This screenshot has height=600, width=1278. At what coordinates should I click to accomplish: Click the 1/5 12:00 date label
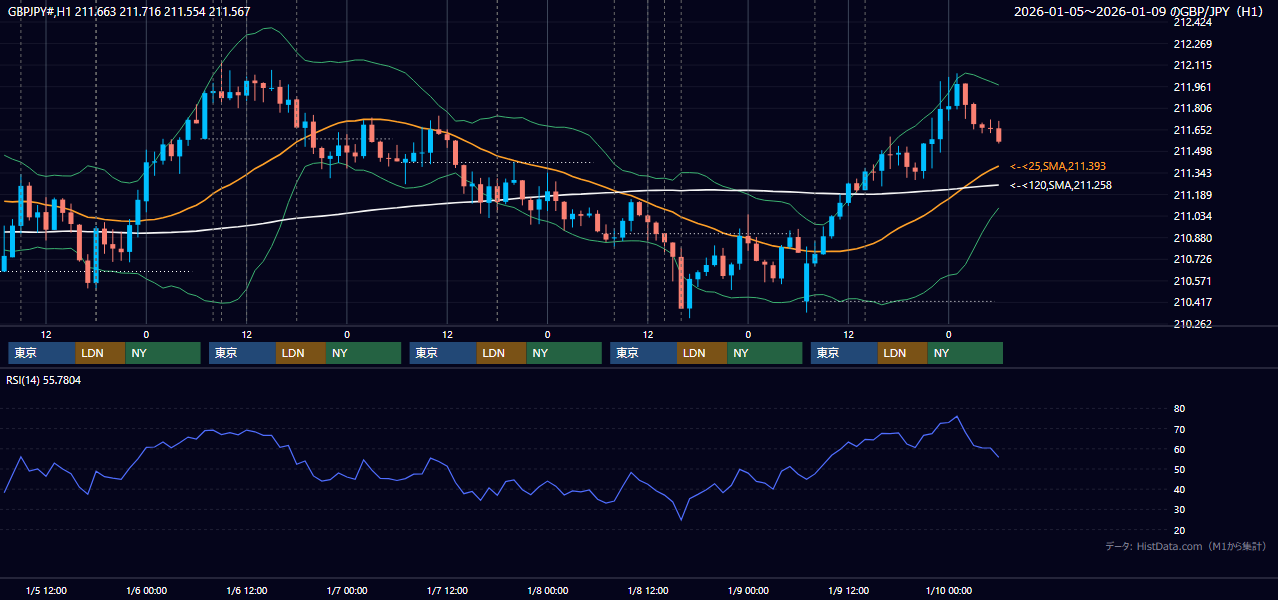46,591
